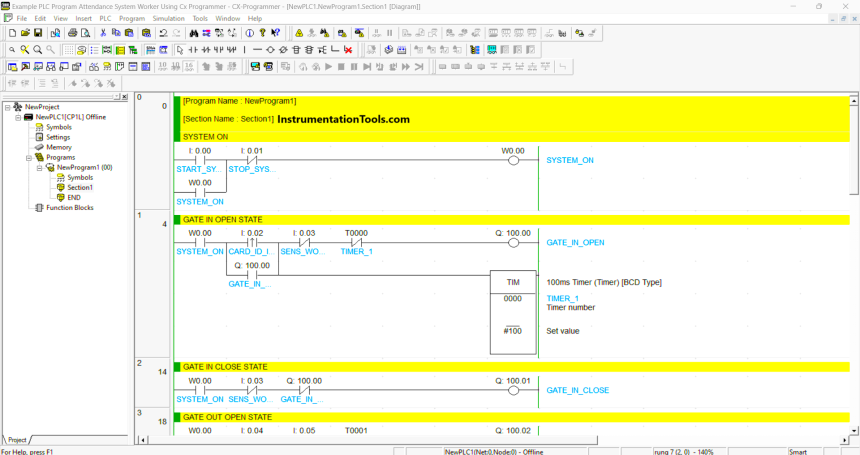Viewport: 860px width, 455px height.
Task: Click the Print icon in toolbar
Action: pyautogui.click(x=72, y=33)
